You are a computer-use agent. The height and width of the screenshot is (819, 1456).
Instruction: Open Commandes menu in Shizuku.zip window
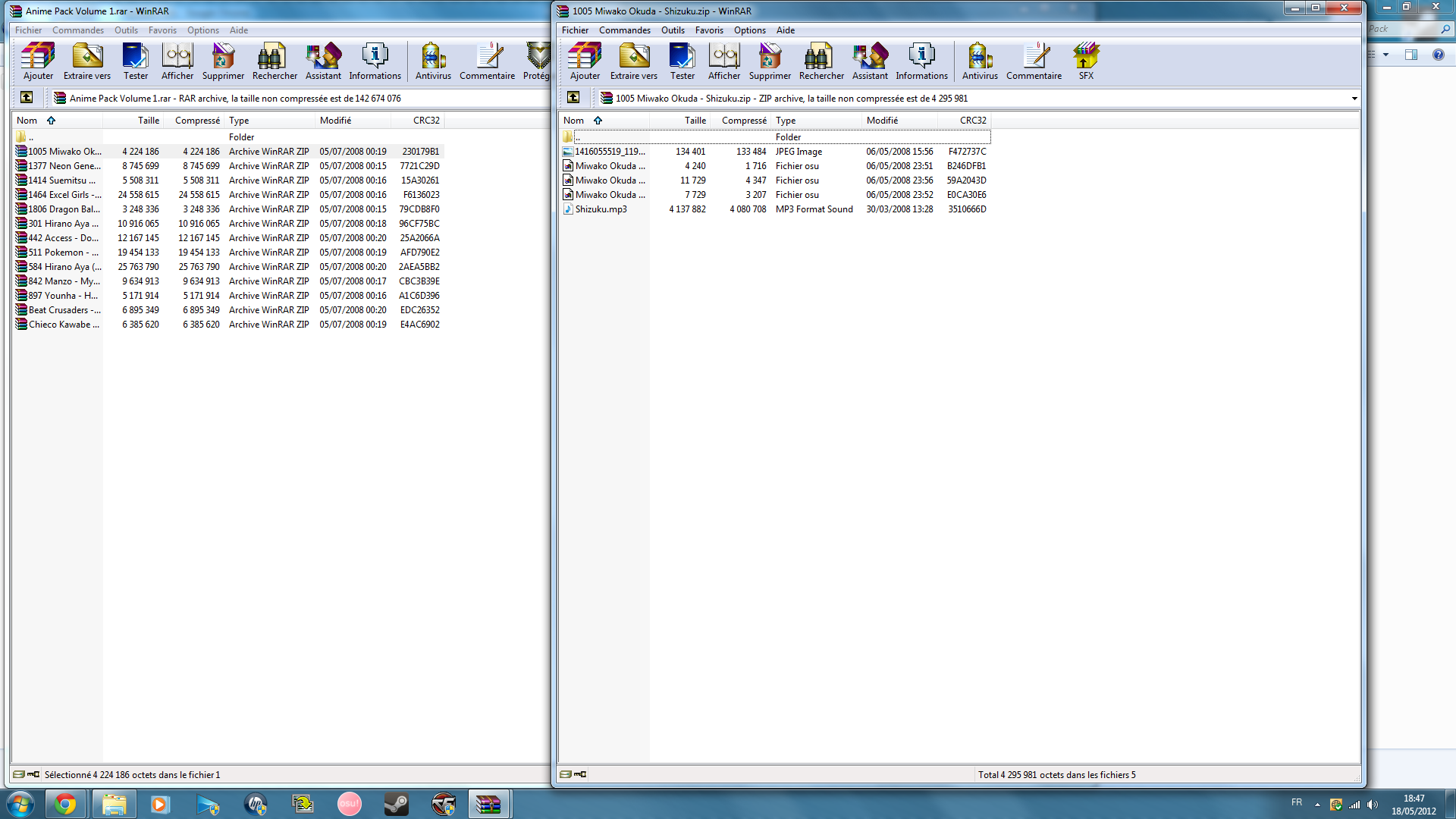click(x=625, y=30)
